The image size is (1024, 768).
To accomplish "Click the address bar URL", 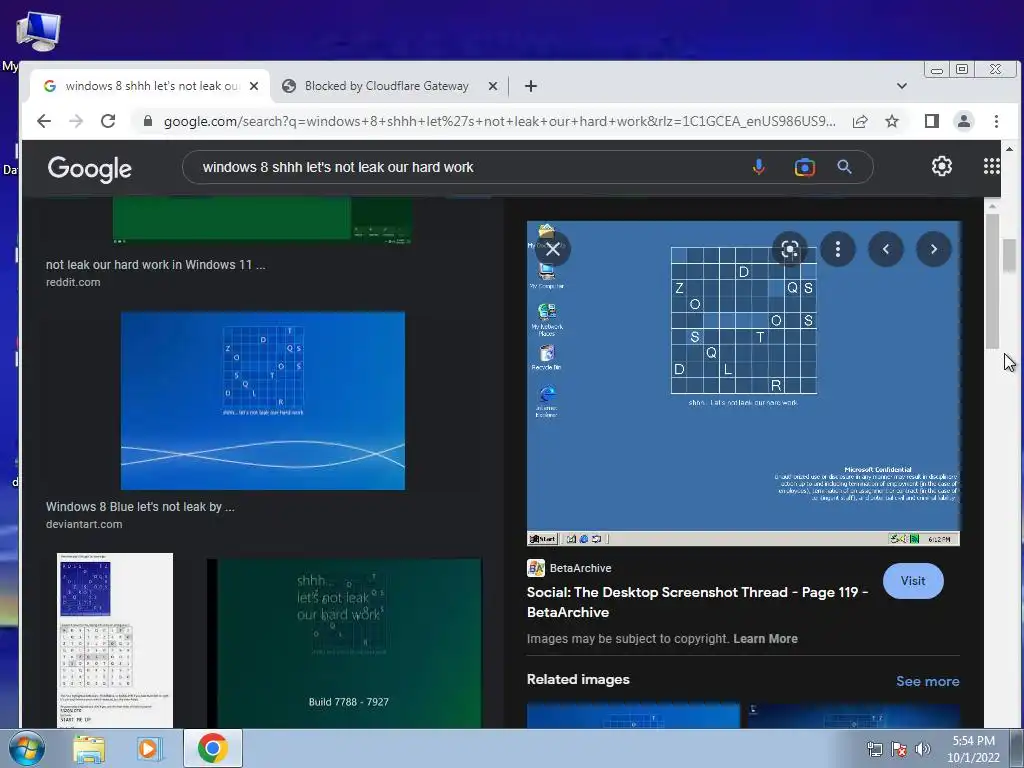I will tap(500, 121).
